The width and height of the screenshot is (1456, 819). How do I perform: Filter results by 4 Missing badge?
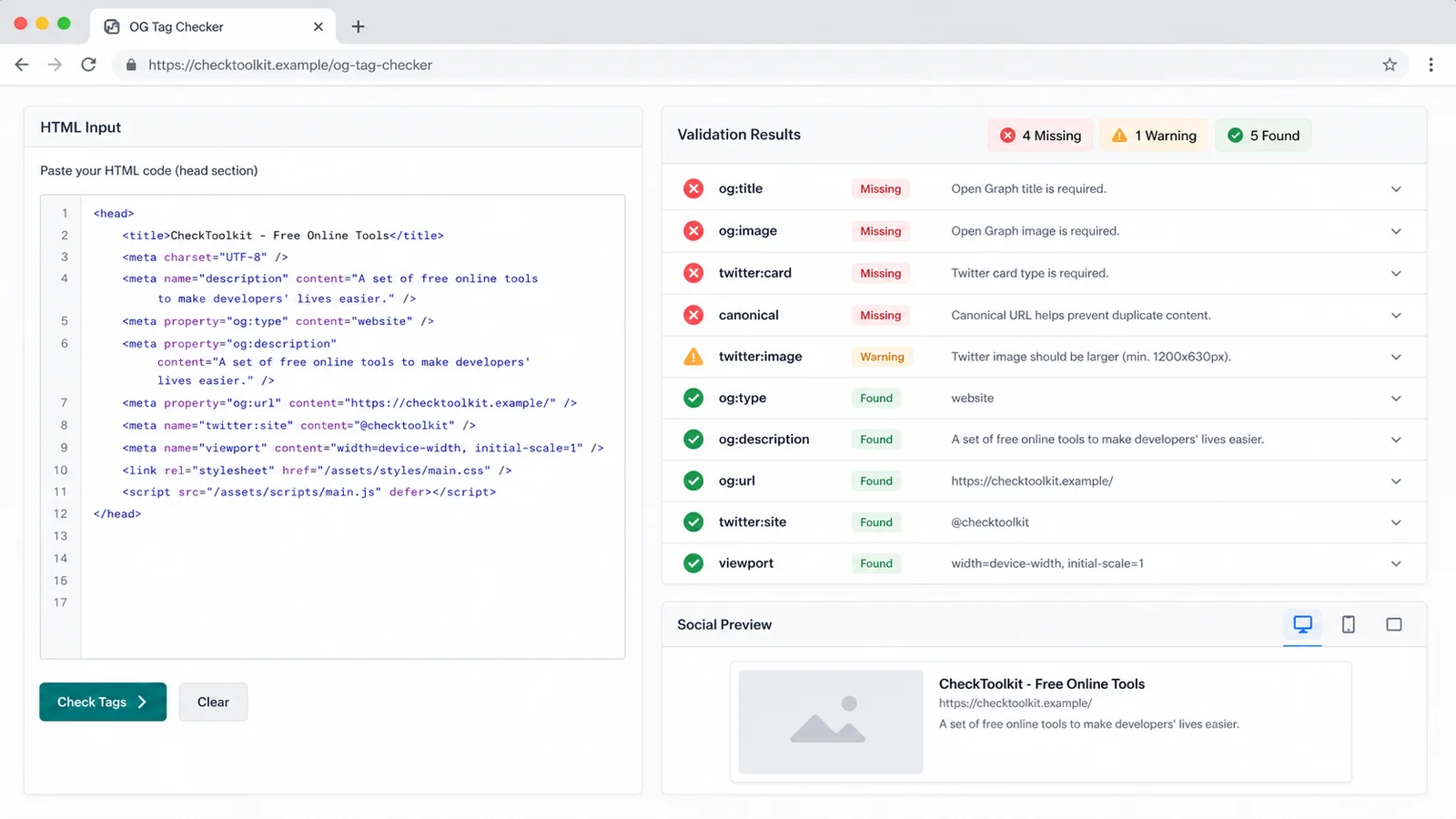point(1040,136)
